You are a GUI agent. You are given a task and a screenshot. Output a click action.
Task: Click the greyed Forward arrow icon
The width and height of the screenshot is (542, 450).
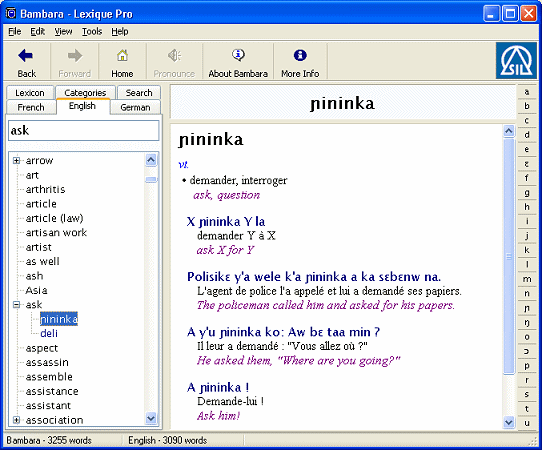pos(74,55)
